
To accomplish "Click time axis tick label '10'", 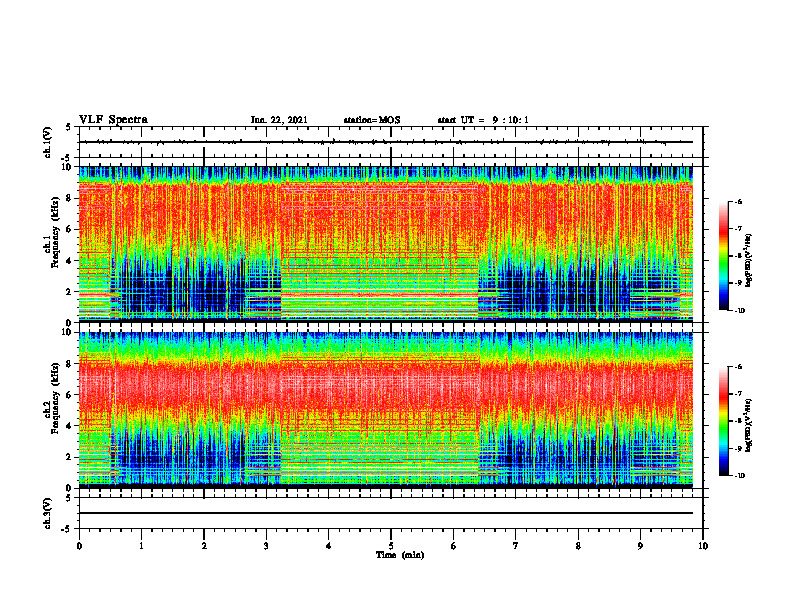I will coord(703,546).
